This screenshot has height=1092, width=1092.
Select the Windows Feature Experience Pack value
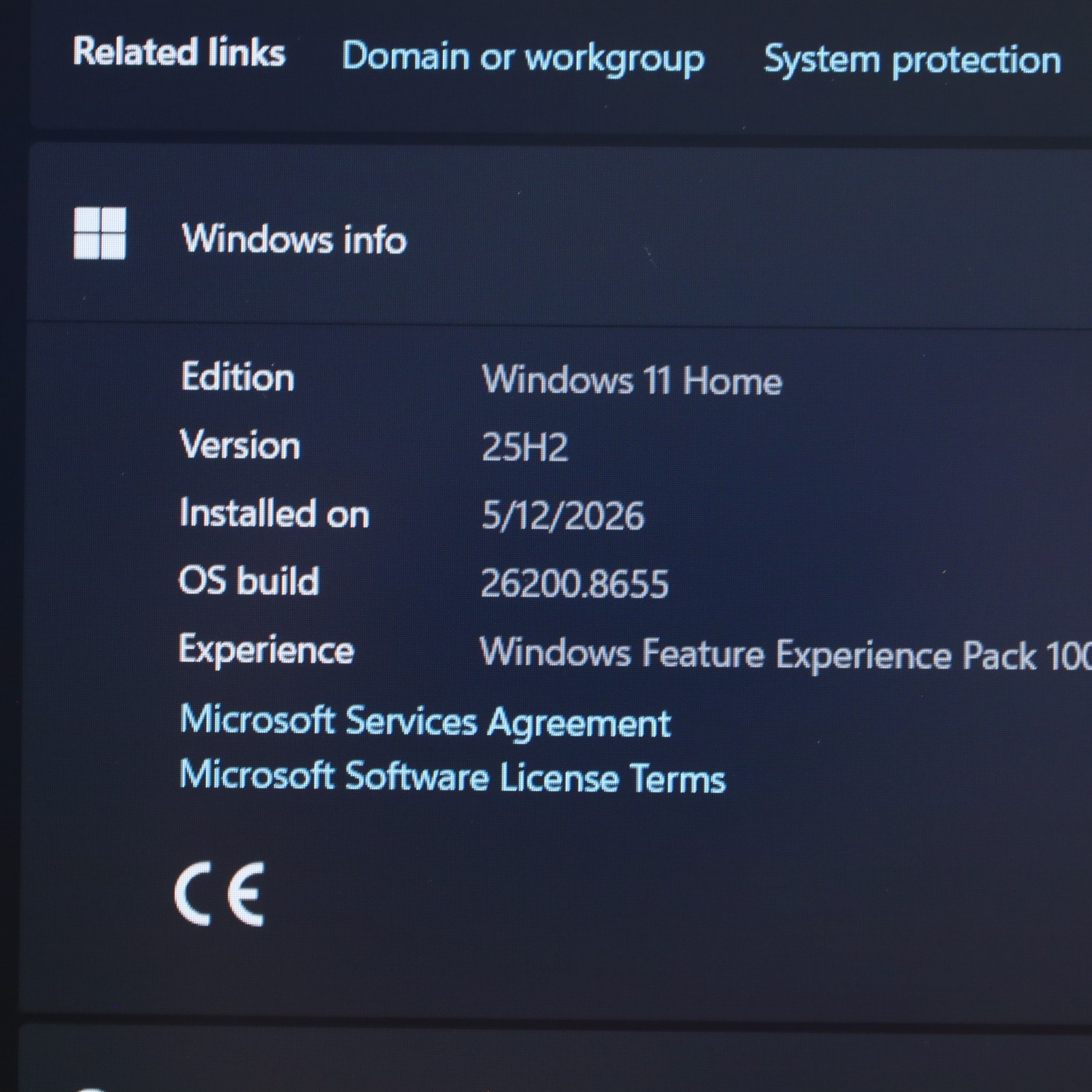tap(786, 654)
